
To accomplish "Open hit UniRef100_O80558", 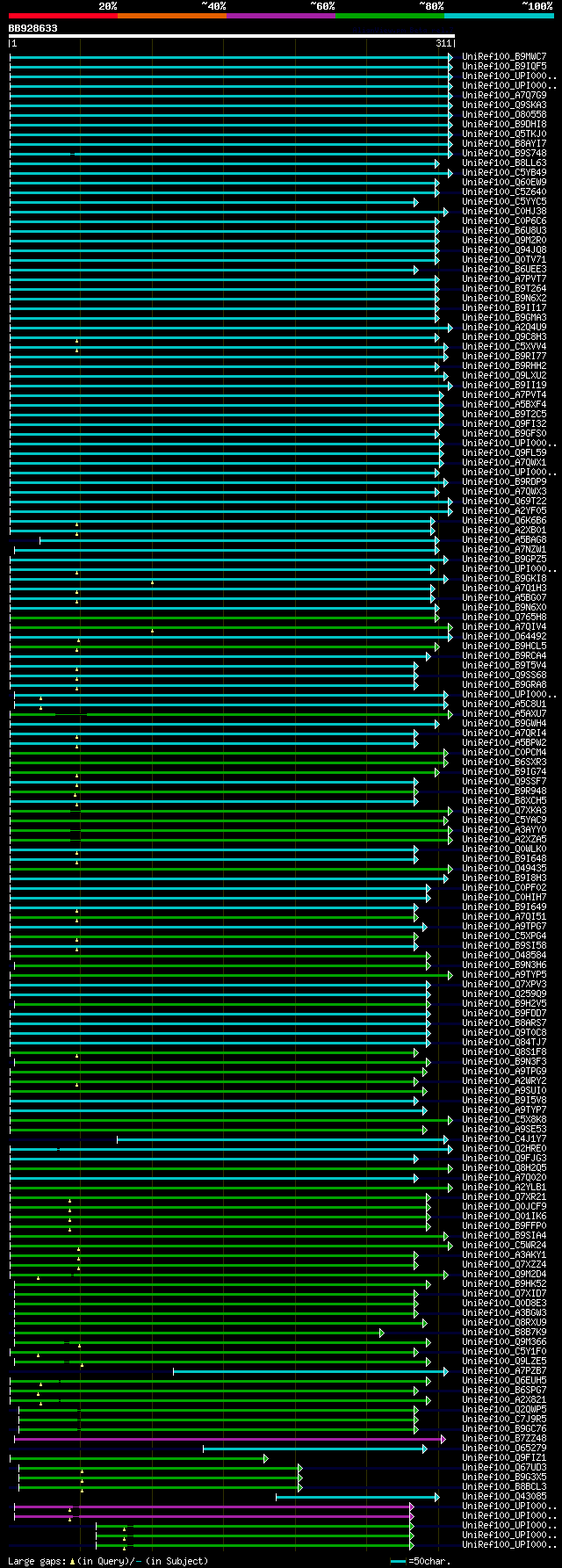I will pyautogui.click(x=504, y=115).
